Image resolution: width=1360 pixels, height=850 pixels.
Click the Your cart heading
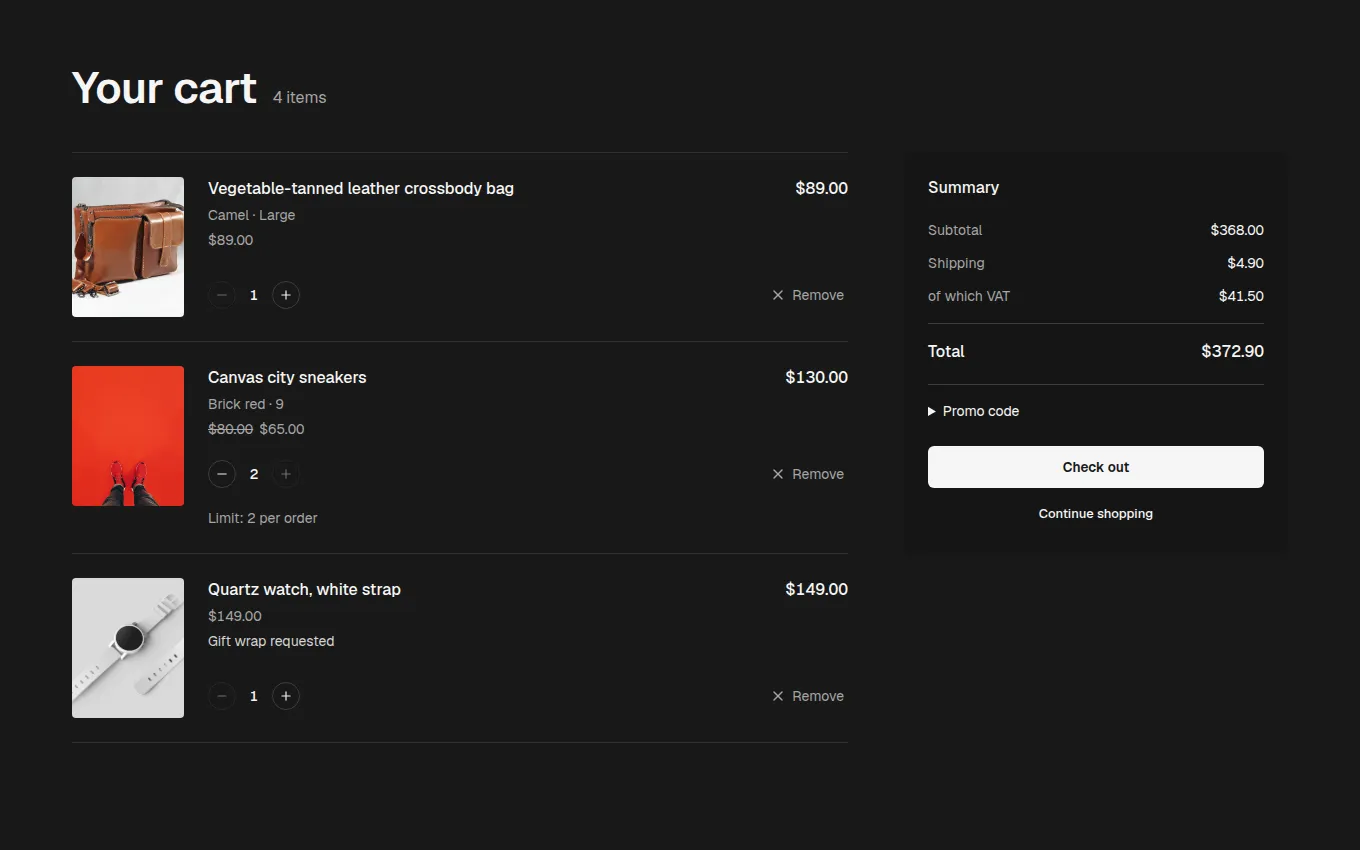pyautogui.click(x=164, y=88)
